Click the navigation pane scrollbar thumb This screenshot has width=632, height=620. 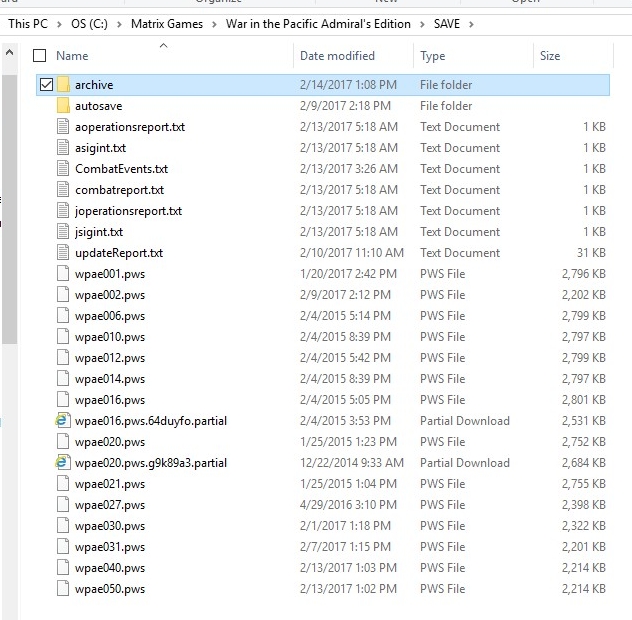(x=10, y=210)
